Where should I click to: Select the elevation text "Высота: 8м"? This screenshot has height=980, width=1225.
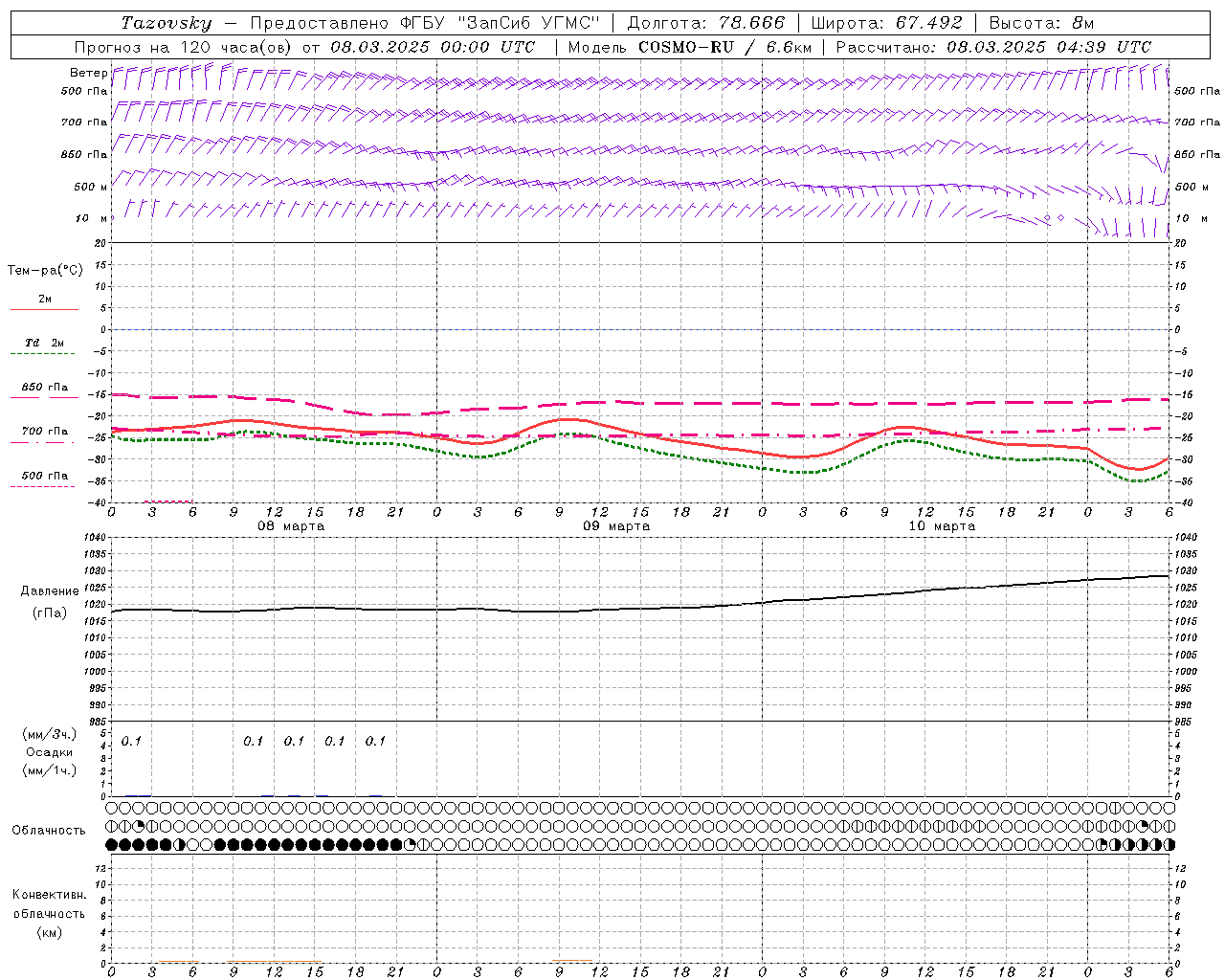click(1041, 23)
